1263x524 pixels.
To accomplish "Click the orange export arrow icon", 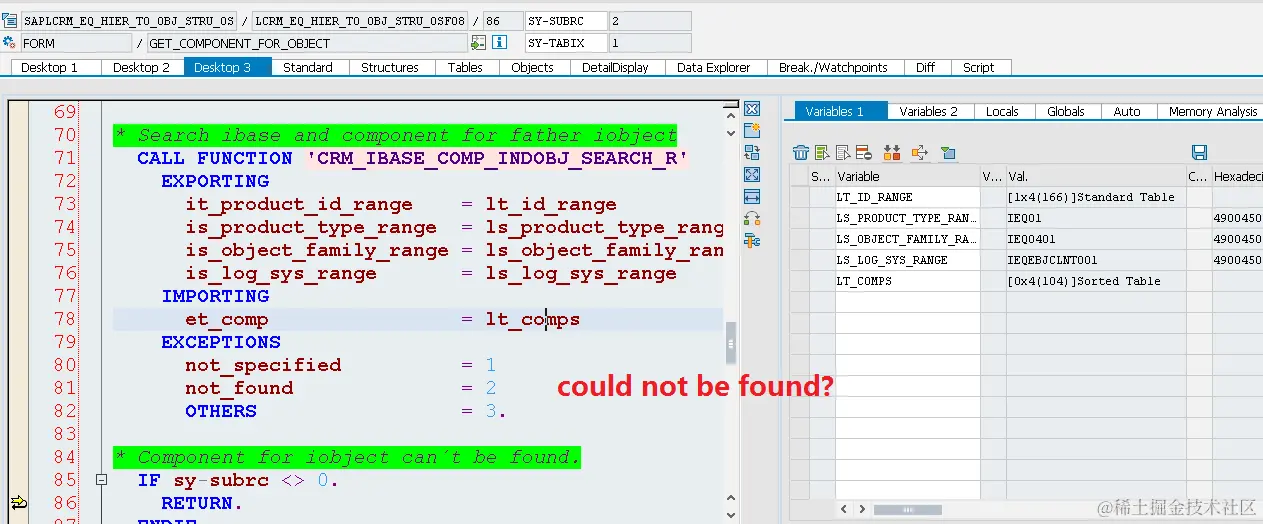I will coord(921,152).
